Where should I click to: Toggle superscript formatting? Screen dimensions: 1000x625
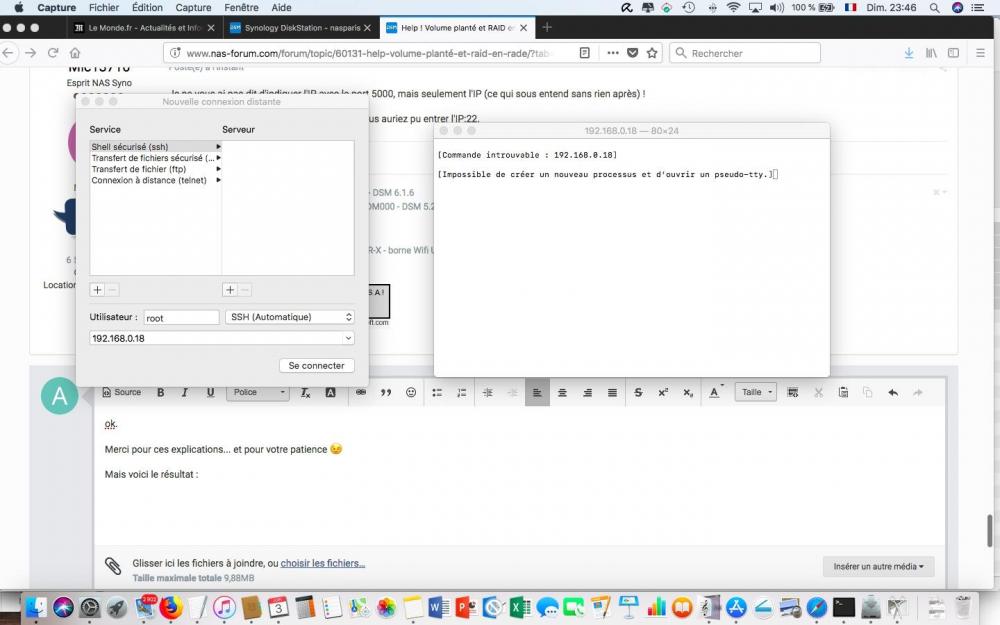pos(663,393)
